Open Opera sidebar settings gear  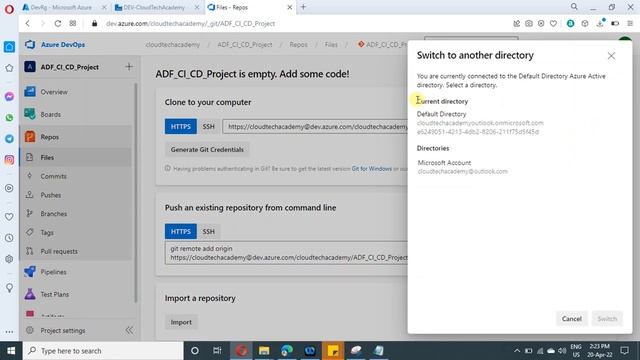[9, 259]
